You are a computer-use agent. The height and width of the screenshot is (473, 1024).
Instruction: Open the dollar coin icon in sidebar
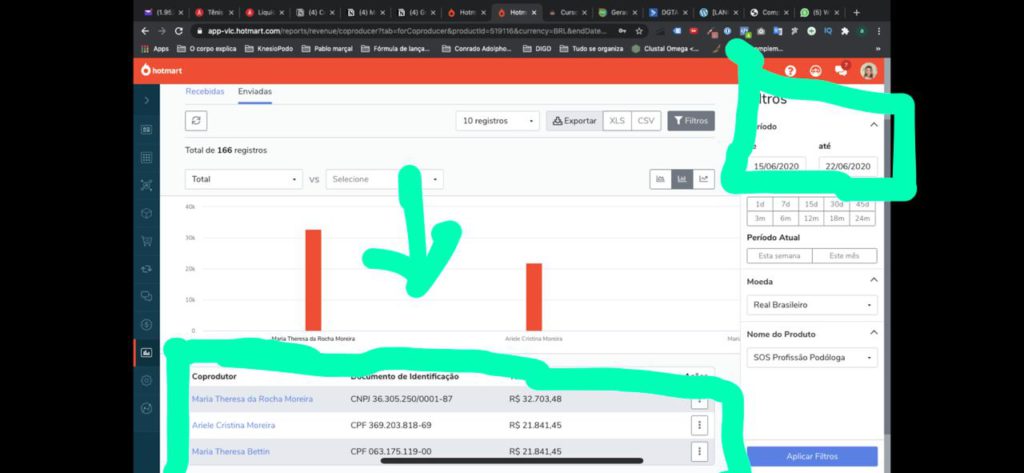tap(146, 325)
